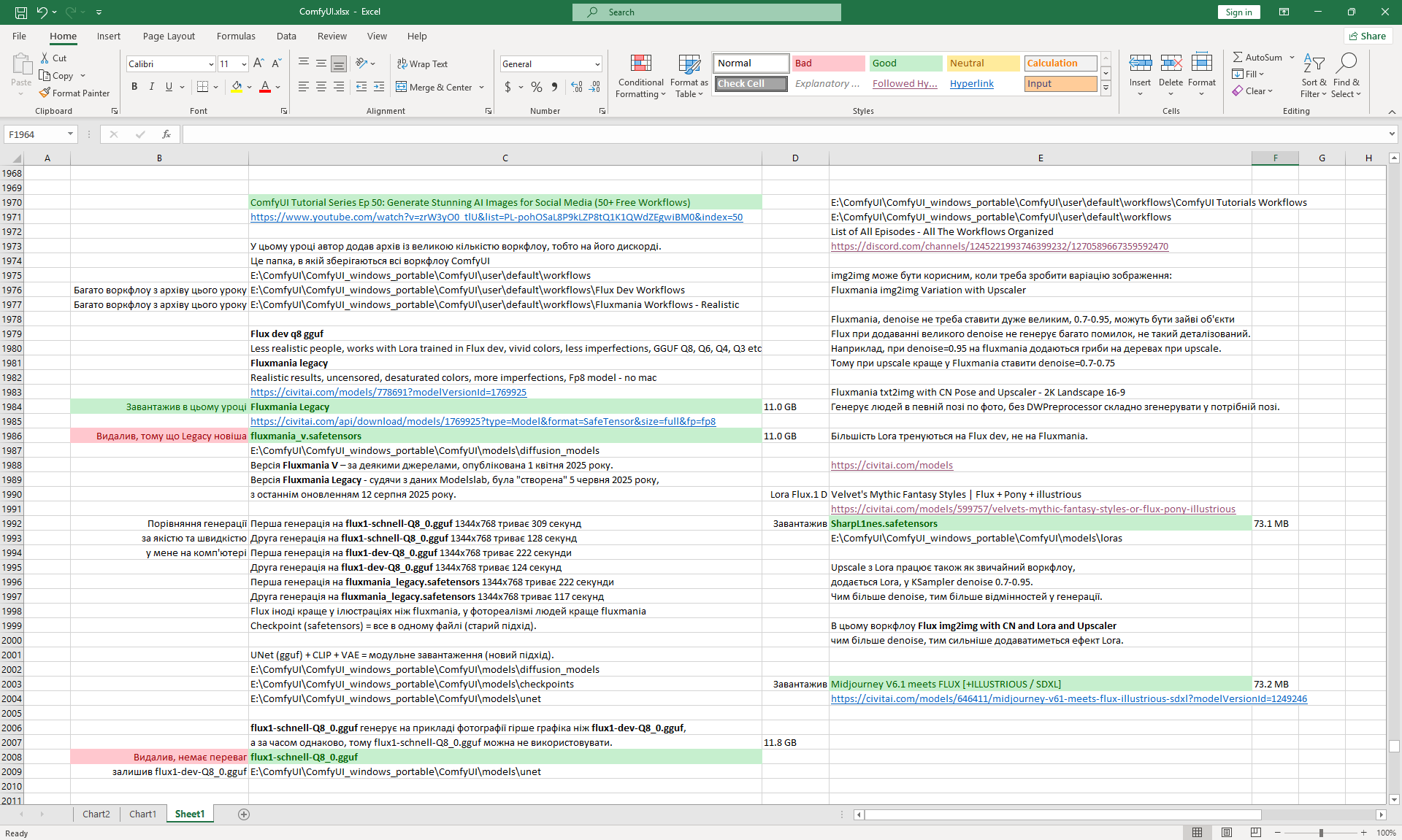The width and height of the screenshot is (1402, 840).
Task: Open the Formulas ribbon tab
Action: coord(236,36)
